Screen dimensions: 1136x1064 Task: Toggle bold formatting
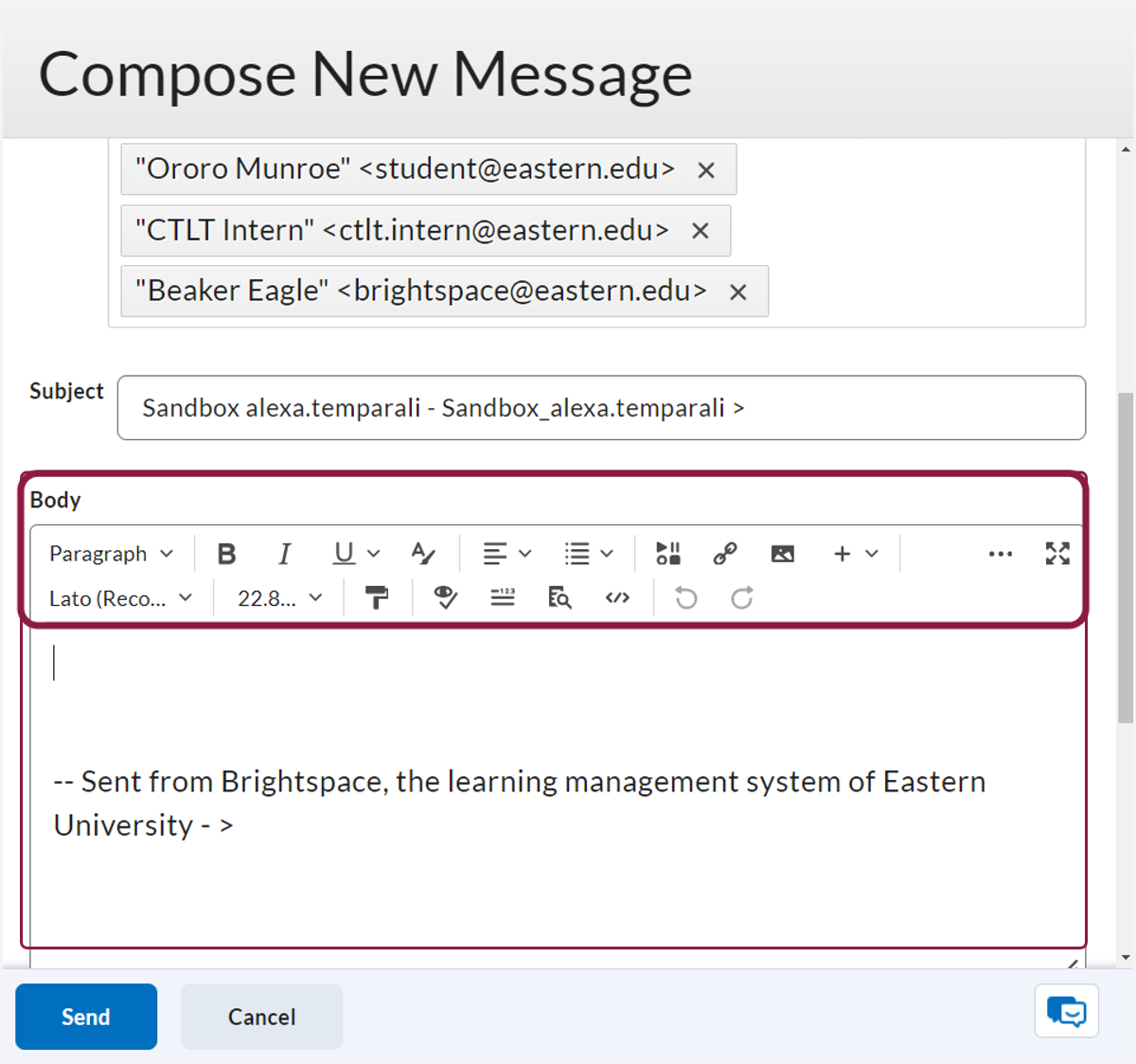pos(226,554)
